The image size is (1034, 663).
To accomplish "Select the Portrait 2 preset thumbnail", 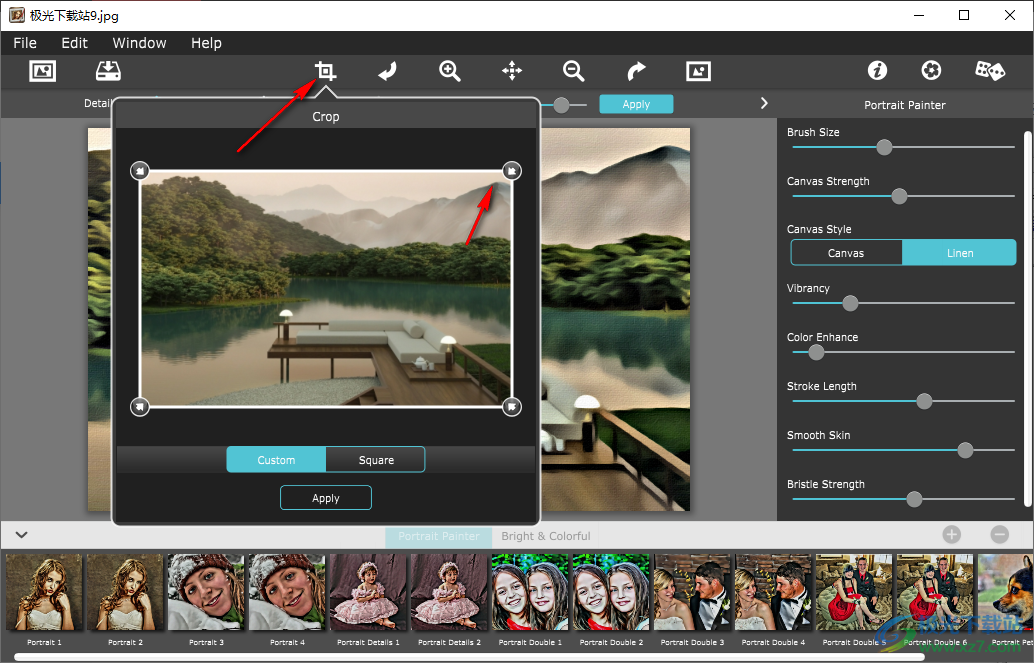I will [x=125, y=592].
